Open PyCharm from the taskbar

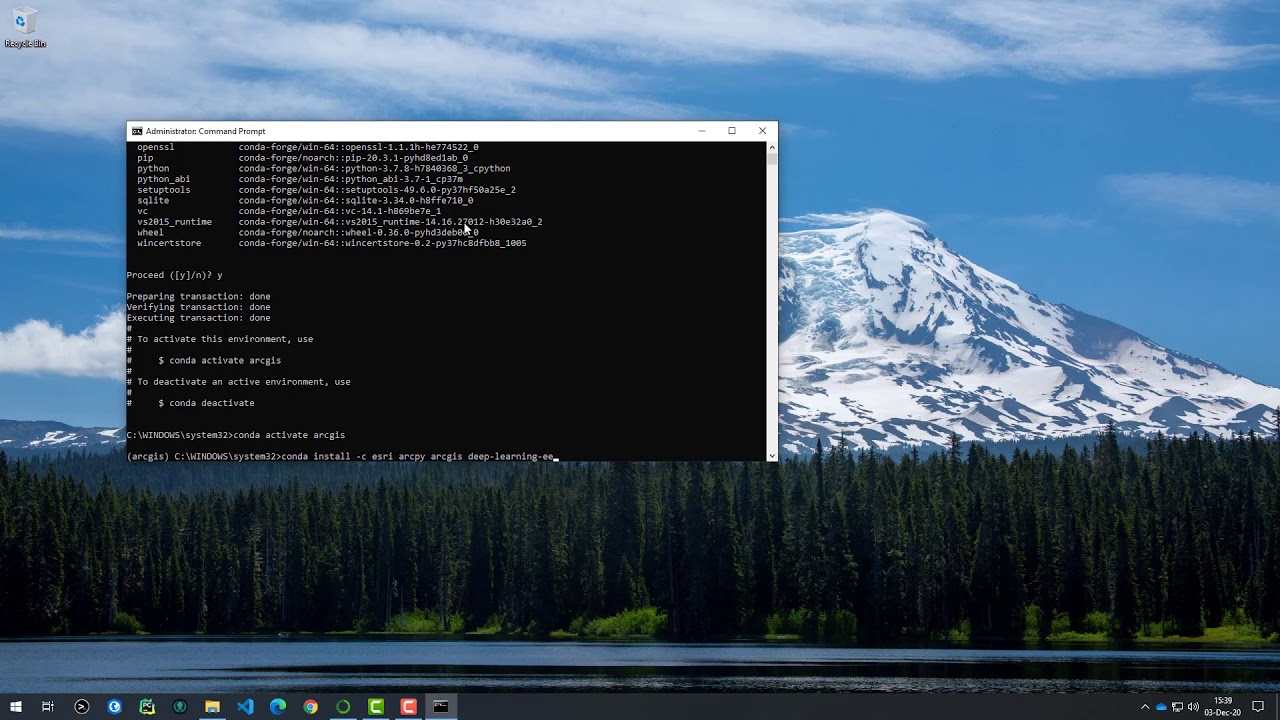pos(147,707)
